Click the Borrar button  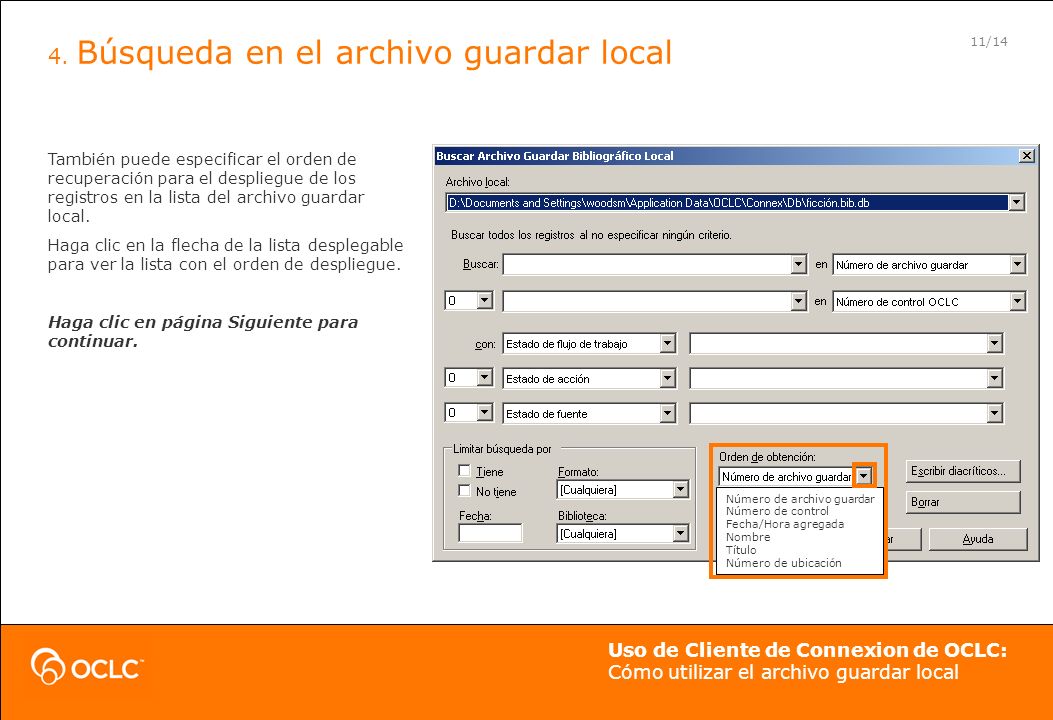pos(962,502)
